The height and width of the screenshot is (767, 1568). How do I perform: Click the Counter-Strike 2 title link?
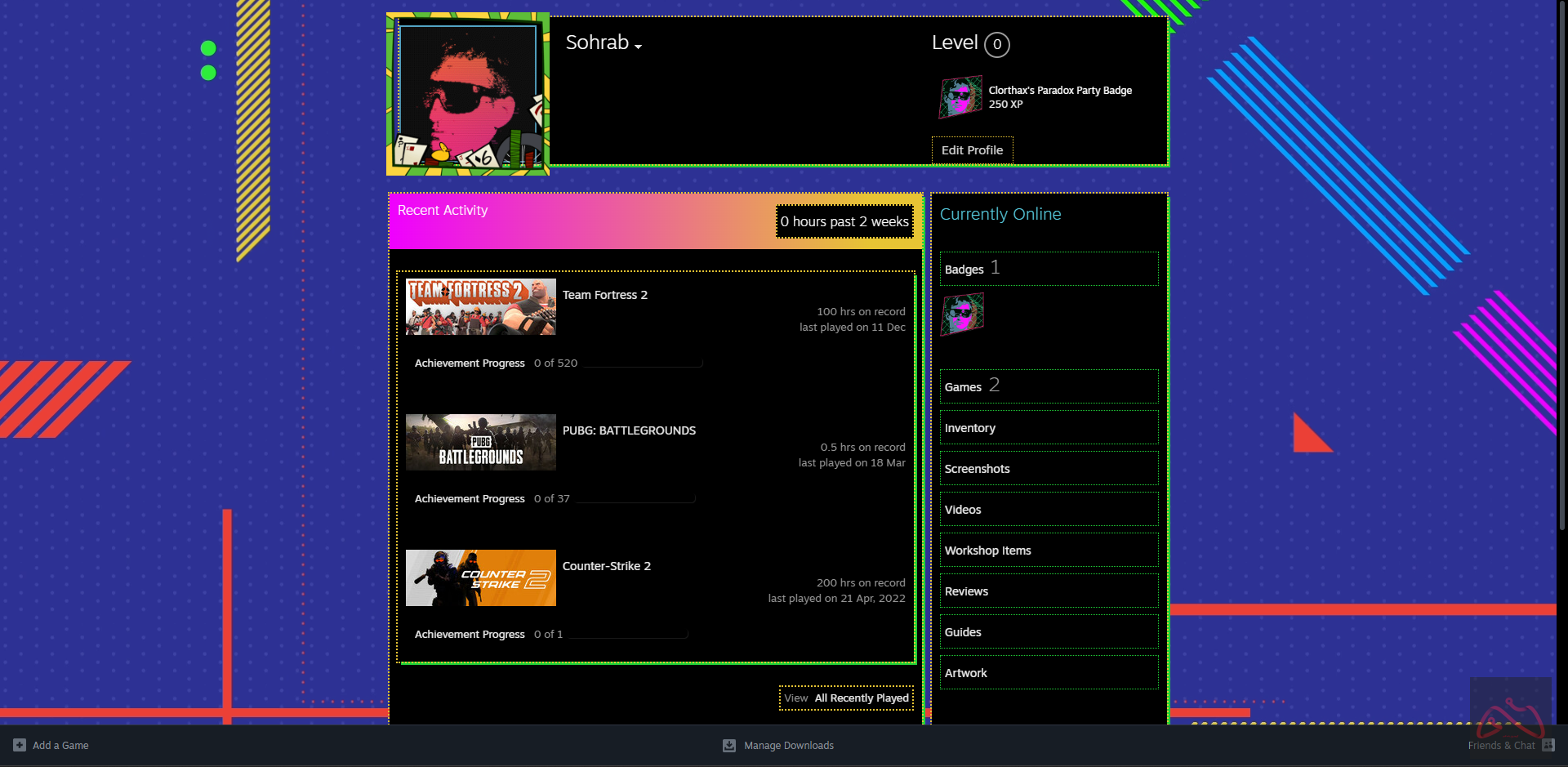point(606,566)
